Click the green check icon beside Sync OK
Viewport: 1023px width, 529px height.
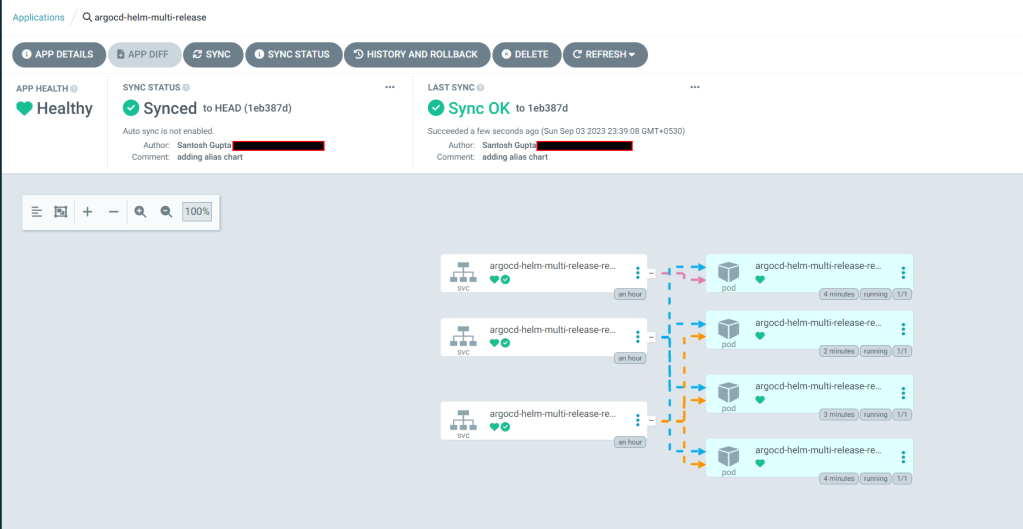tap(436, 108)
